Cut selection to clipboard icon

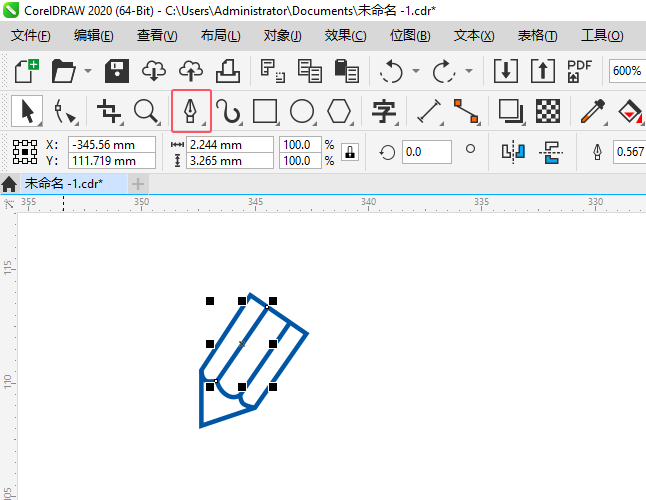pos(273,71)
